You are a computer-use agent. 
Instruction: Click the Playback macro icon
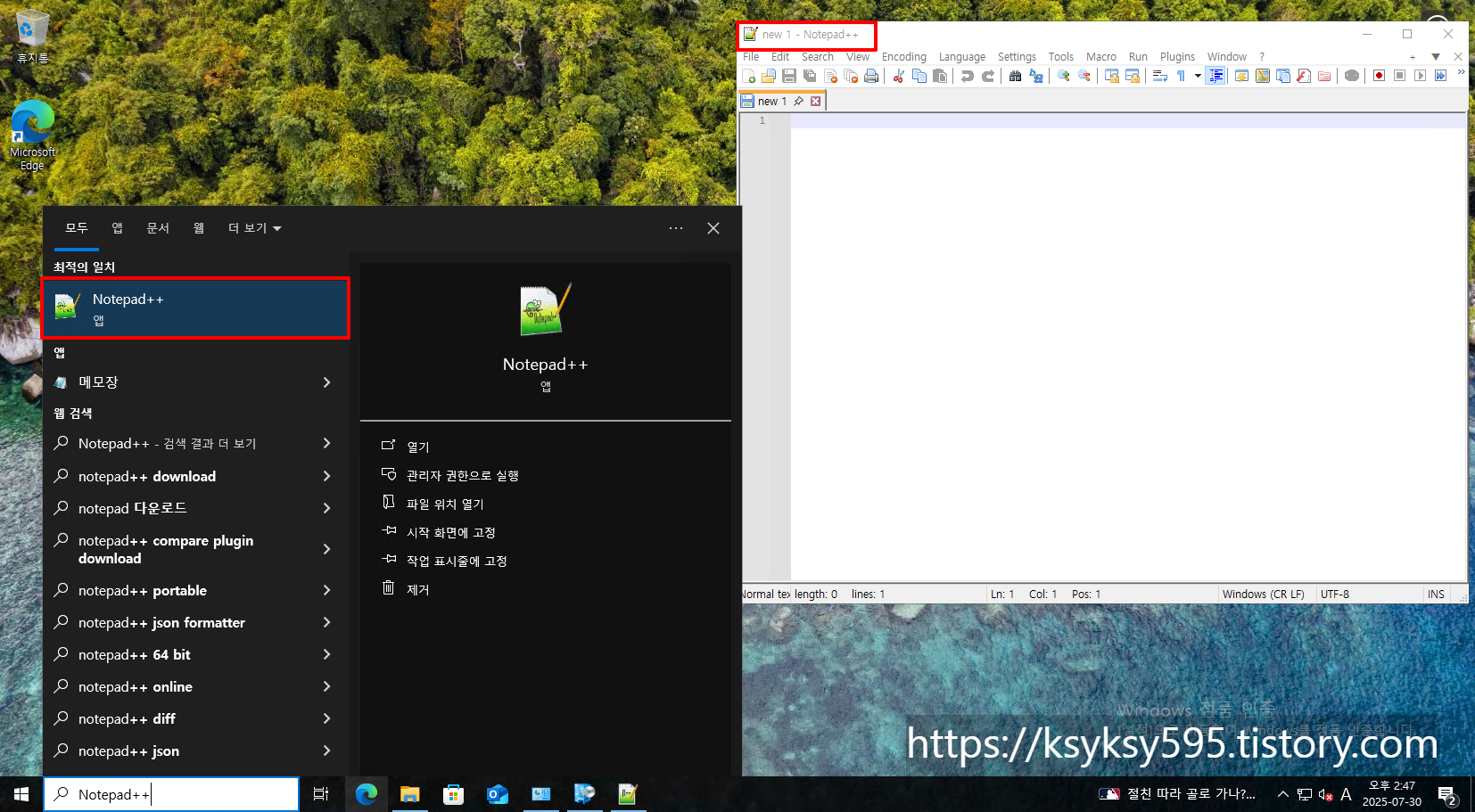(x=1420, y=76)
